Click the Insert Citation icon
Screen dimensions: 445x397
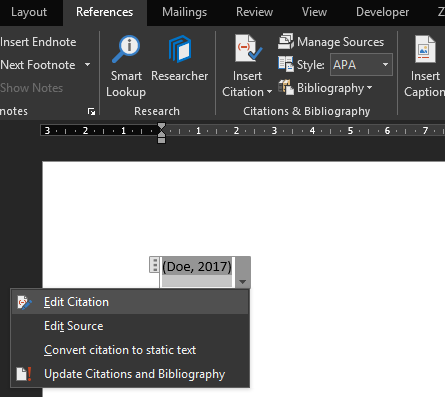248,49
